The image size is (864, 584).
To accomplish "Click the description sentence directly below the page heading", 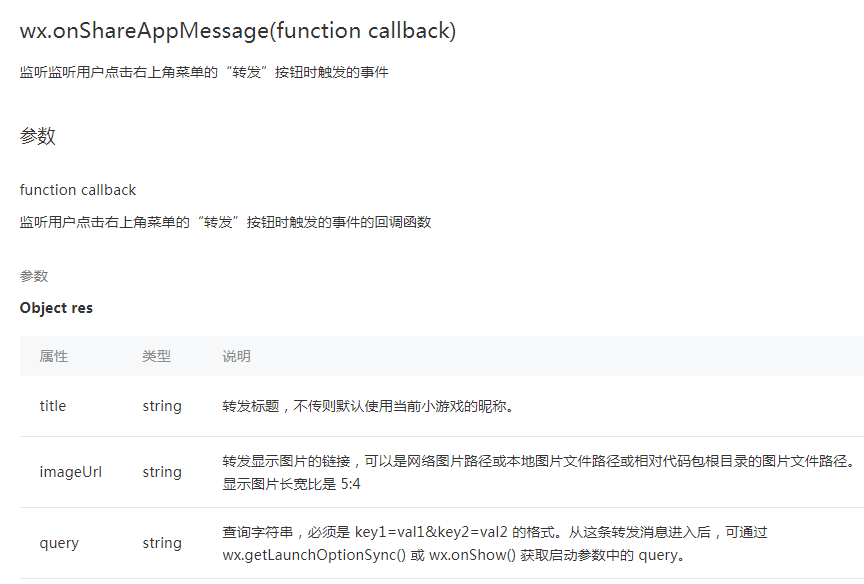I will [x=204, y=73].
